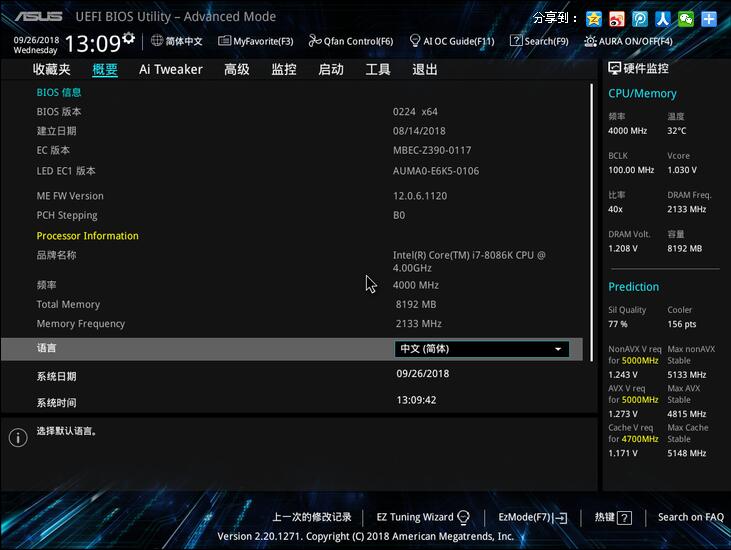Click the PCH Stepping label

pos(67,215)
